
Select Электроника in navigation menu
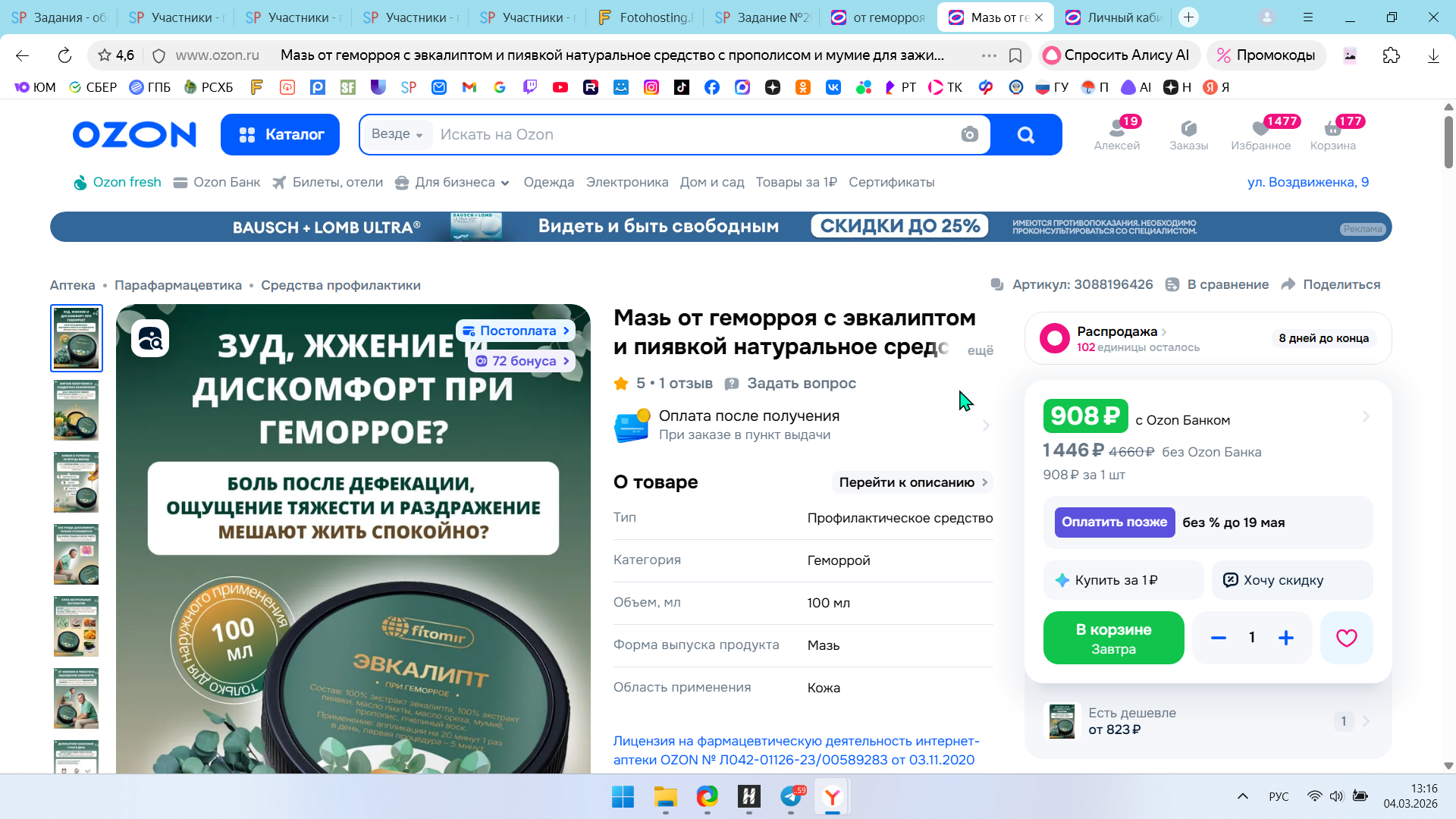[626, 182]
